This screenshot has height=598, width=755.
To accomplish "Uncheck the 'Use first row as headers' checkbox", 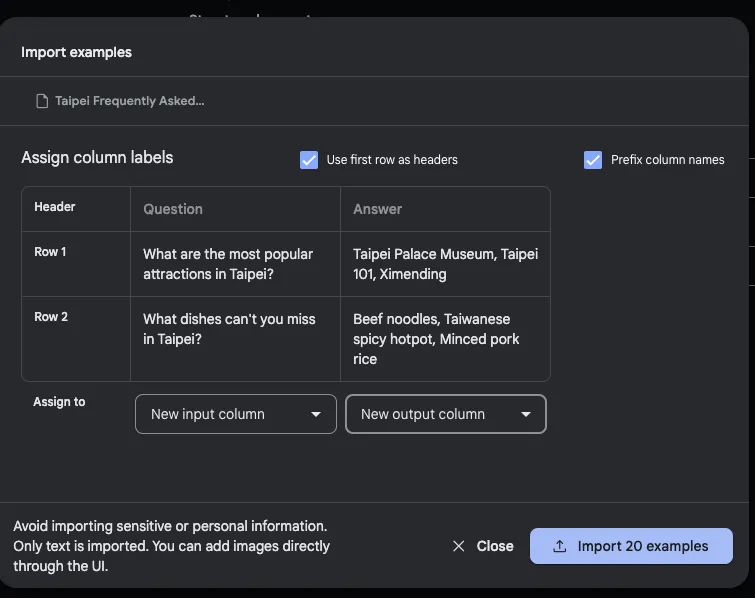I will coord(309,160).
